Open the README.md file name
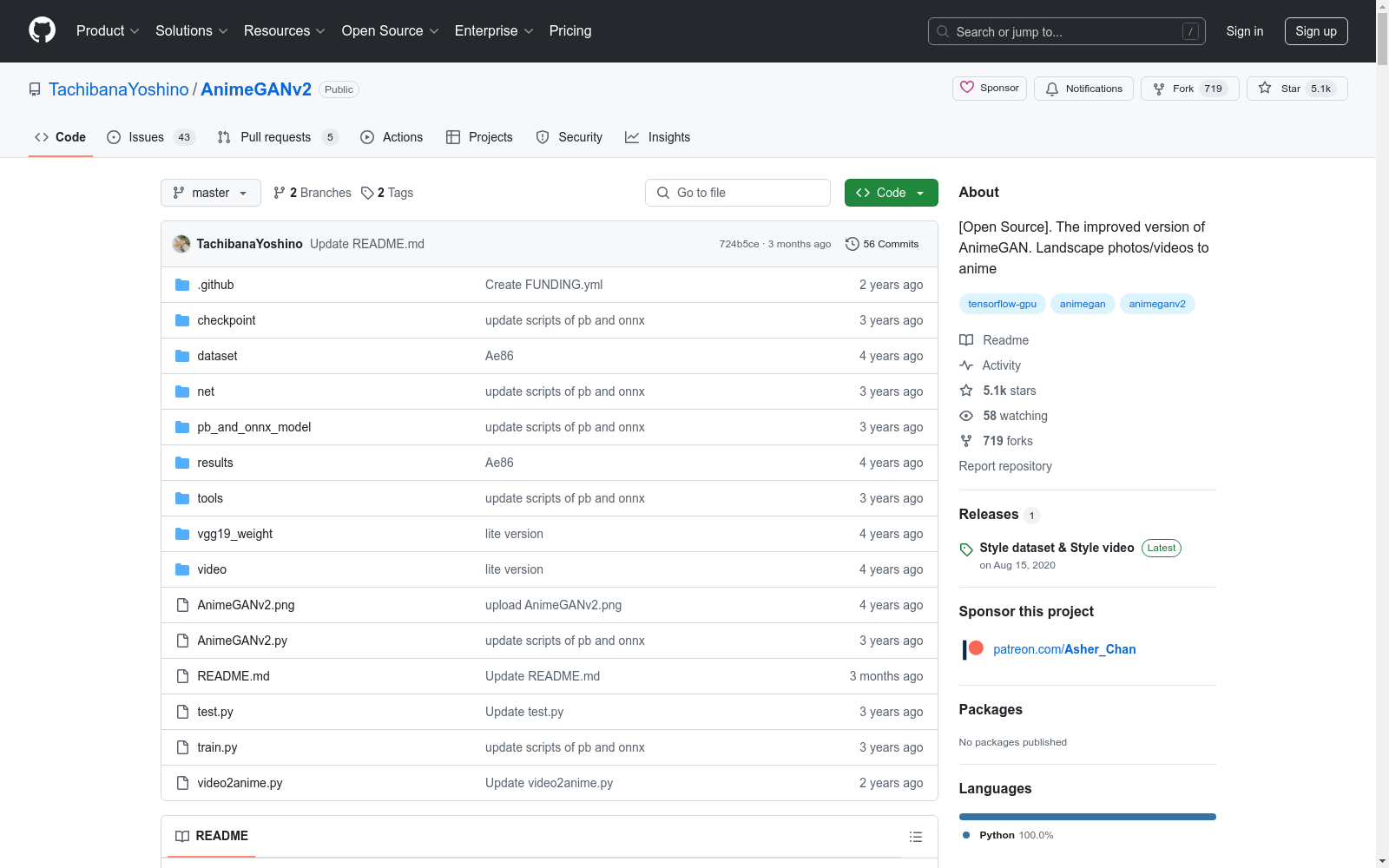Screen dimensions: 1389x868 pos(234,676)
